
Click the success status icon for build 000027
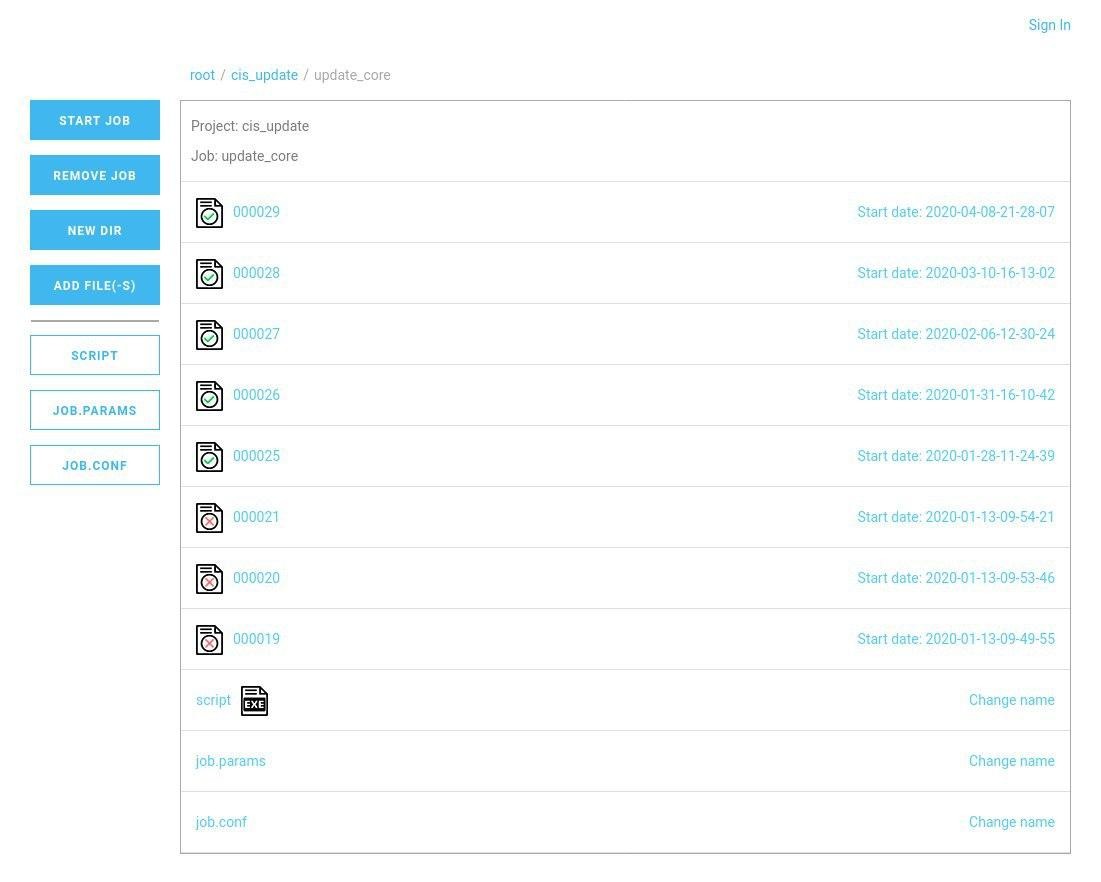[x=209, y=335]
